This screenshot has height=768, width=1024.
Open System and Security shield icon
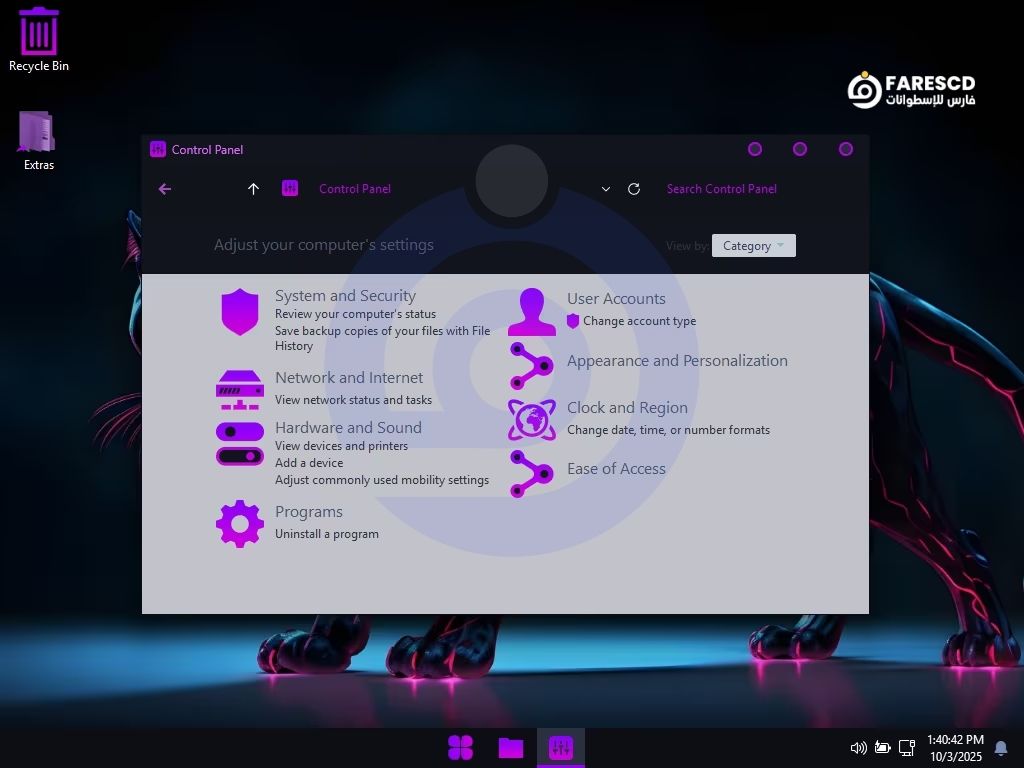click(240, 313)
